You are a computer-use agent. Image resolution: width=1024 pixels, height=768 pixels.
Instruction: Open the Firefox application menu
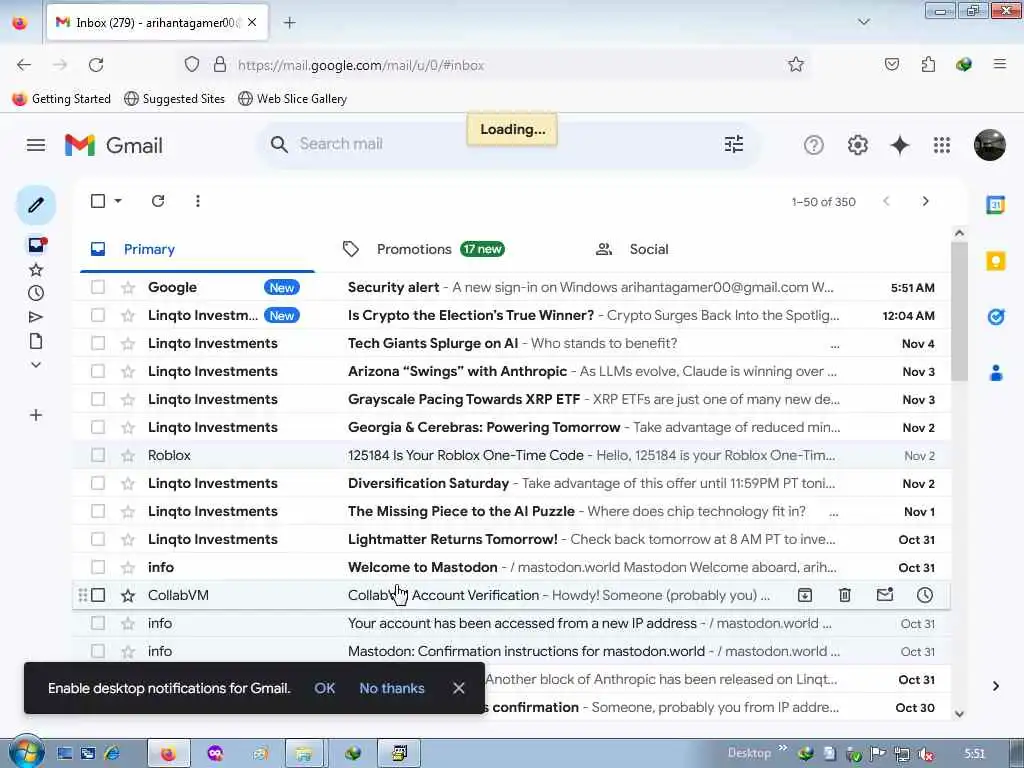[x=999, y=64]
